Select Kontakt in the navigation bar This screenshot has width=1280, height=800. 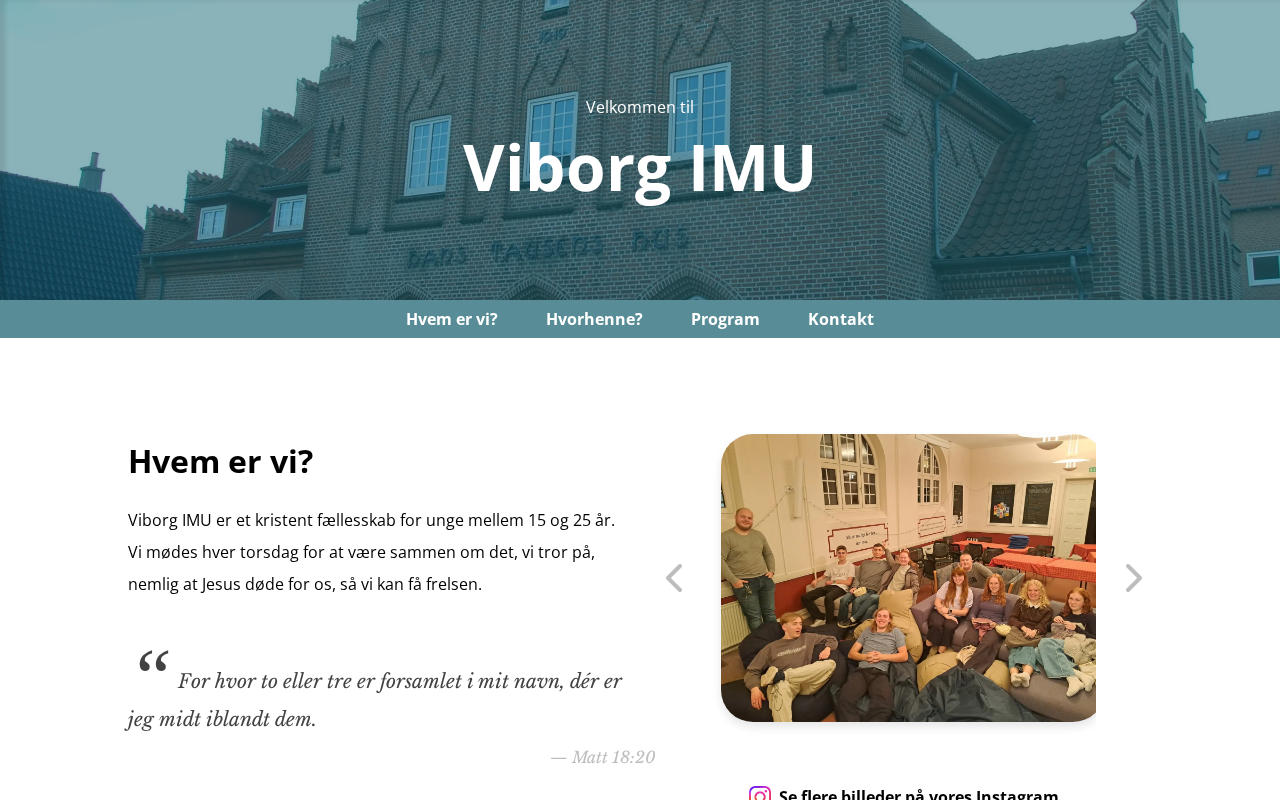click(x=841, y=319)
